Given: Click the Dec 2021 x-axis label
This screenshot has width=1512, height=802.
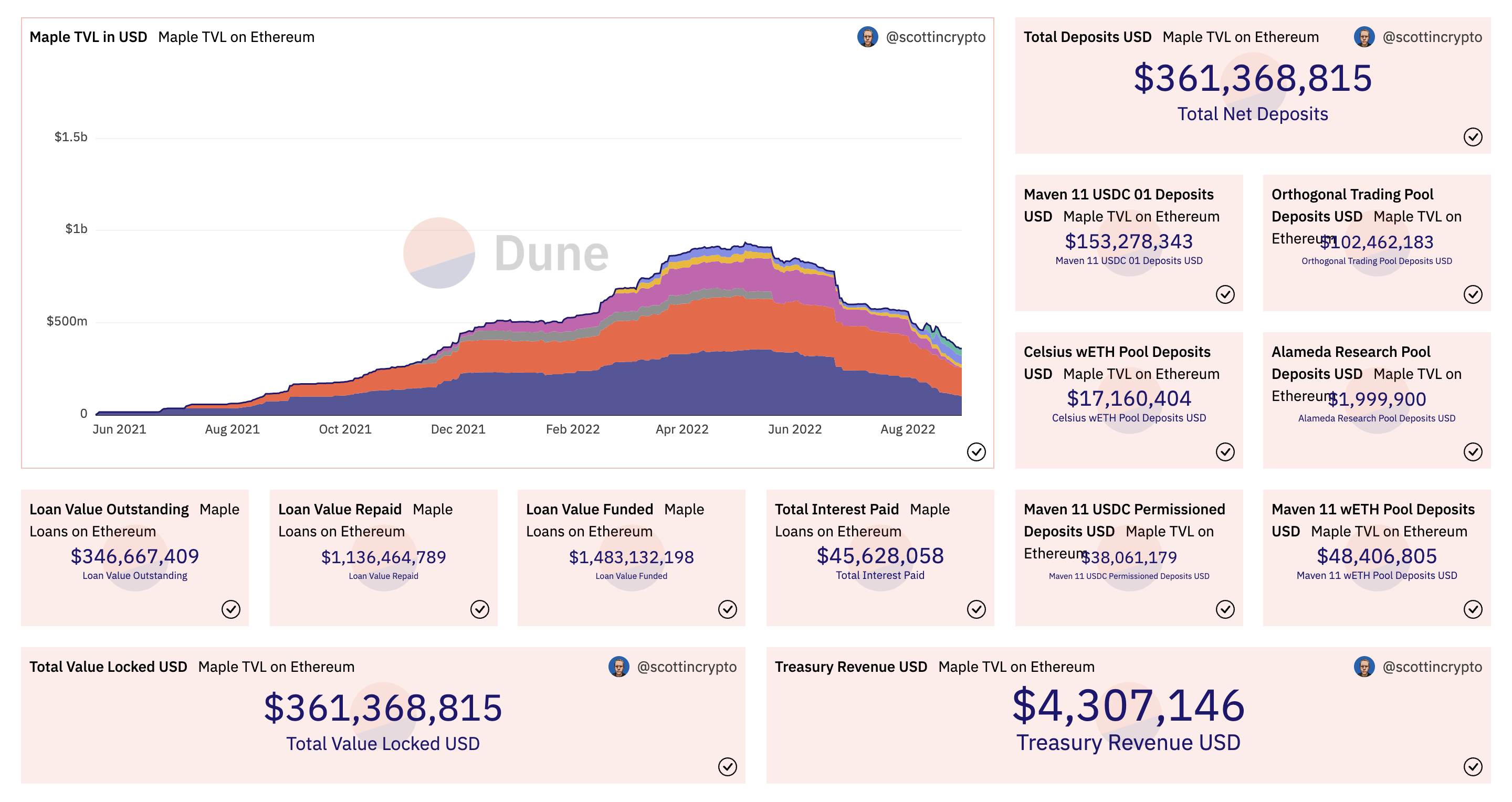Looking at the screenshot, I should tap(458, 429).
